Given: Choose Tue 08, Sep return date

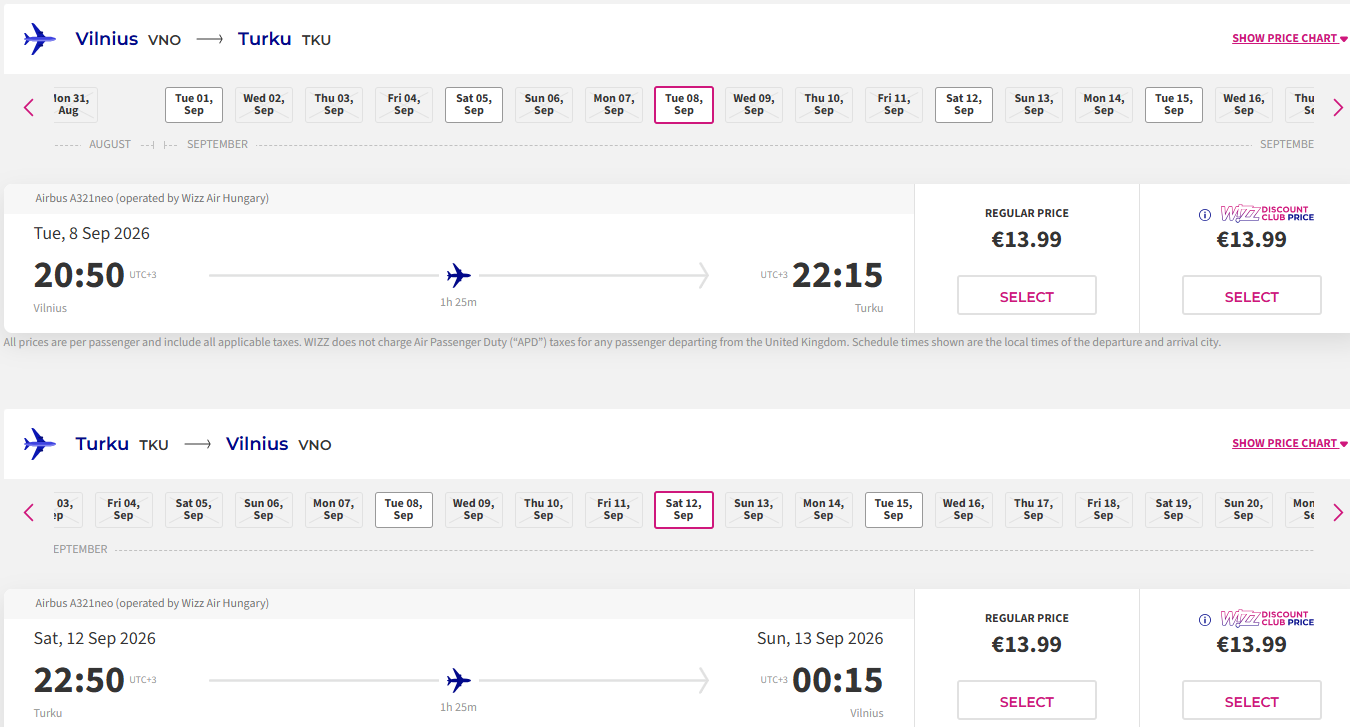Looking at the screenshot, I should pos(404,510).
